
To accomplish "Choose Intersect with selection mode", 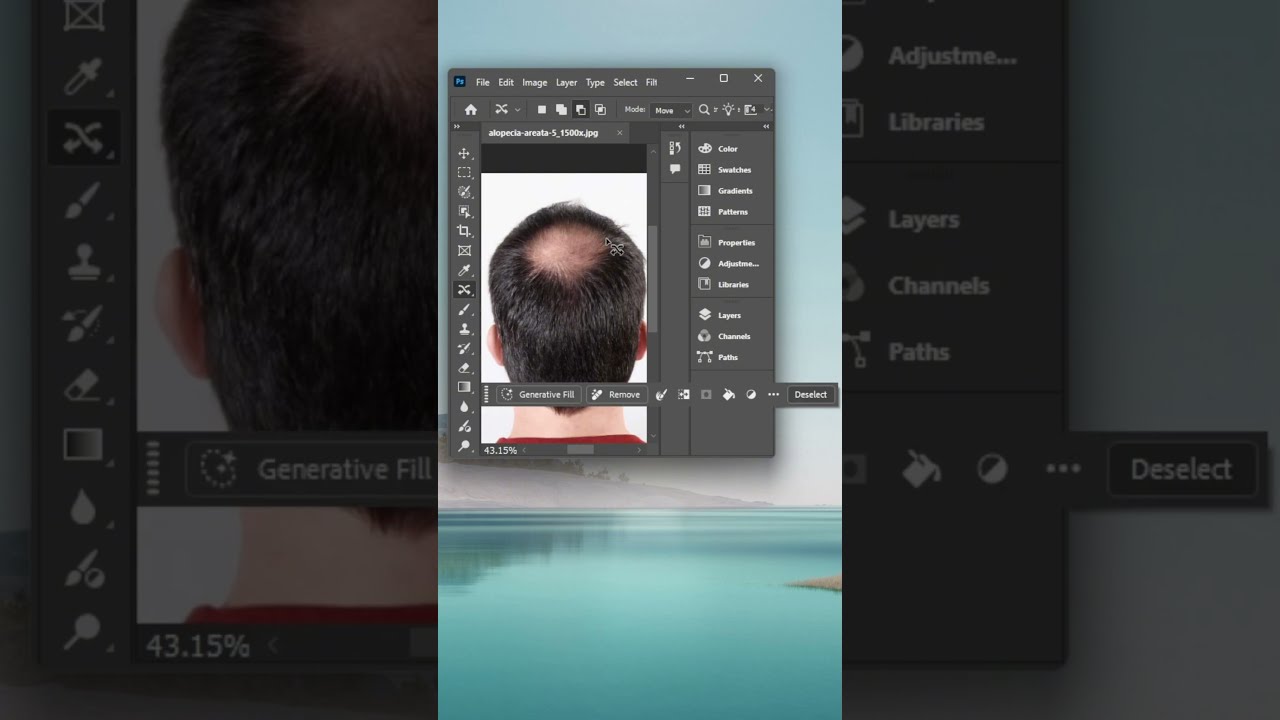I will (x=600, y=110).
